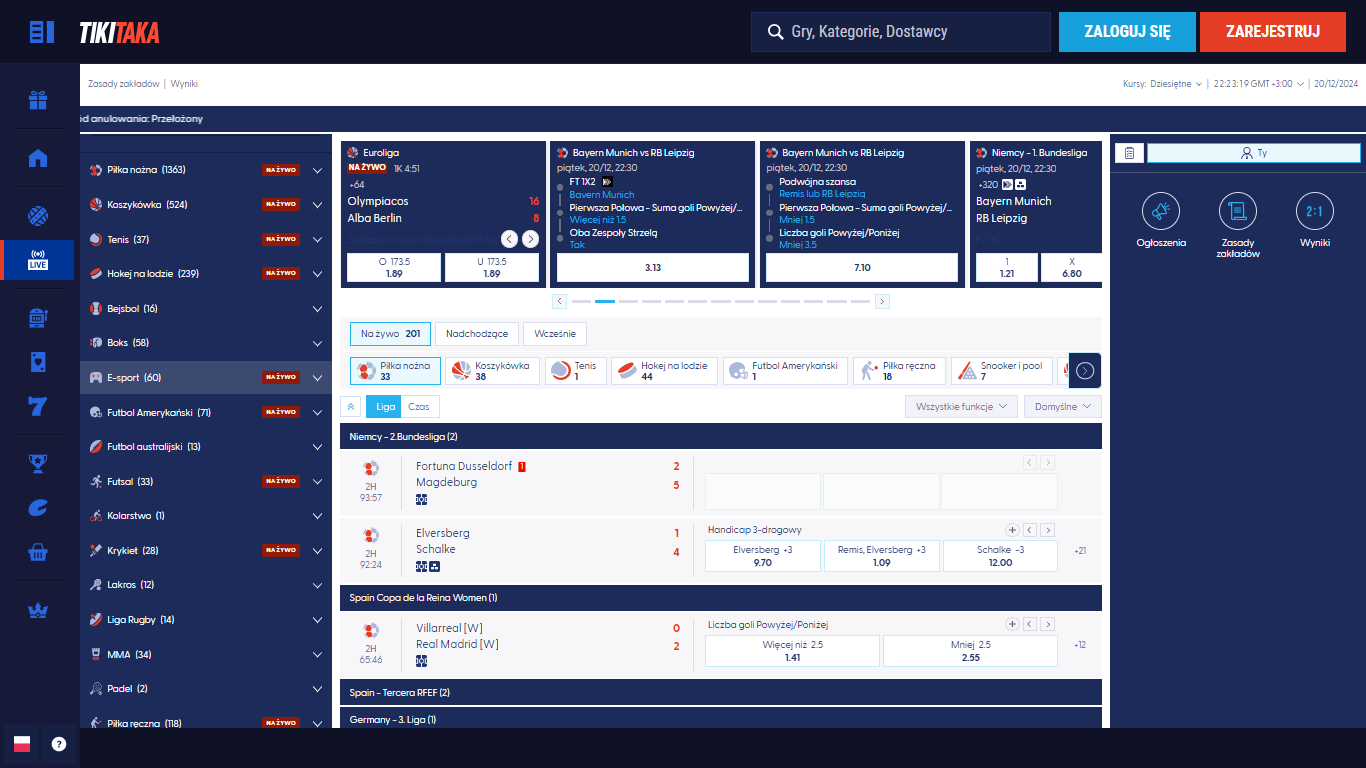Open the Wszystkie funkcje dropdown

(961, 406)
